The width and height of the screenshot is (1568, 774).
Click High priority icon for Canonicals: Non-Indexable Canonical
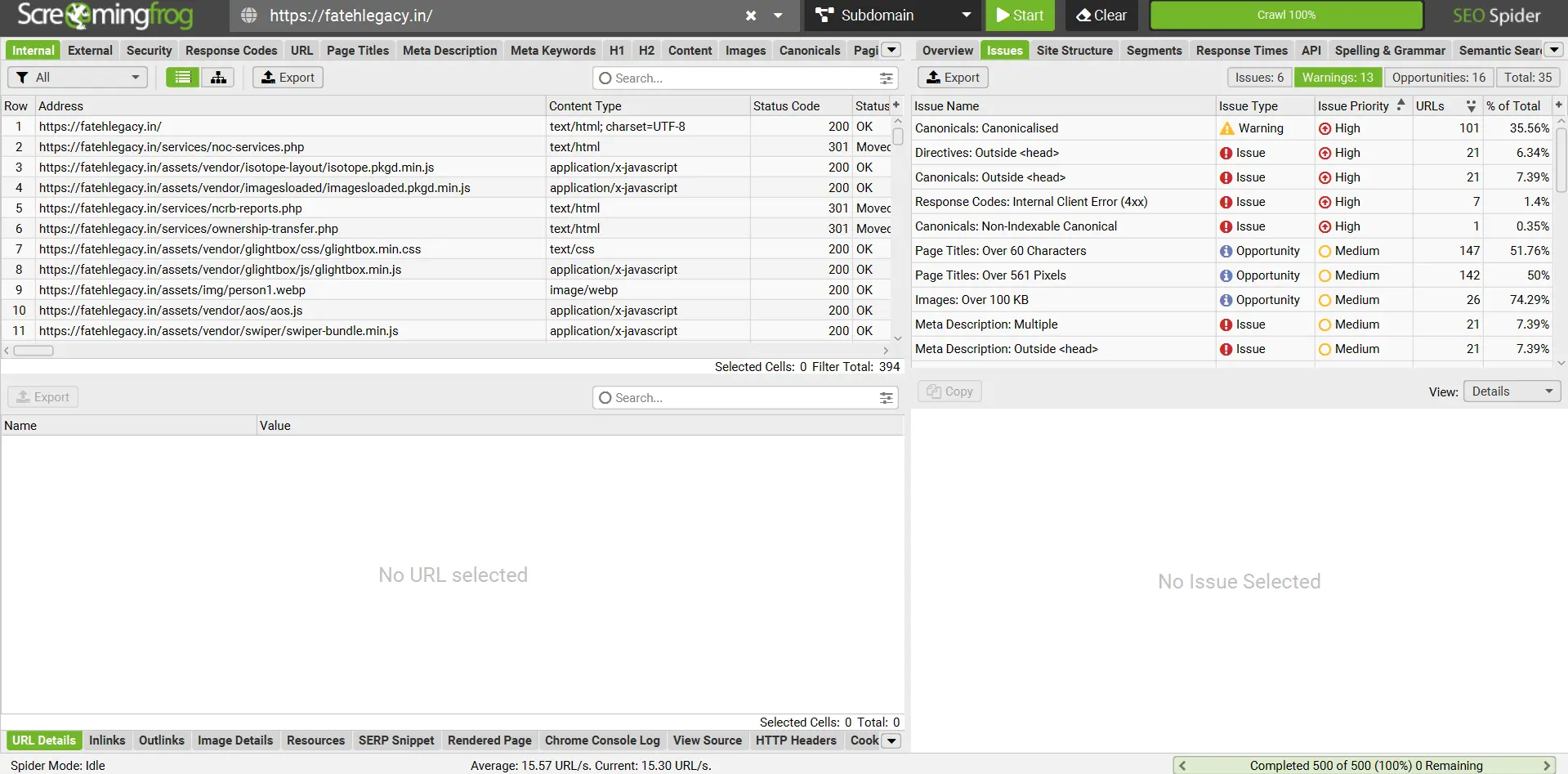pos(1325,226)
